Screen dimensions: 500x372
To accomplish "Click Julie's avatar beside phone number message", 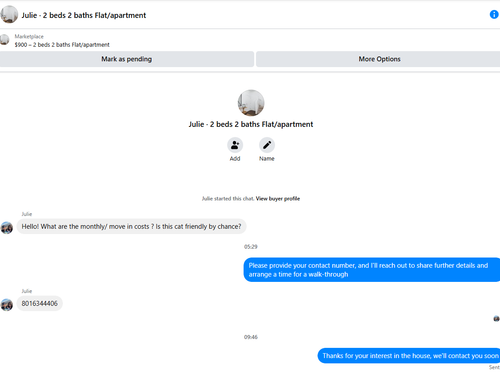I will (7, 305).
